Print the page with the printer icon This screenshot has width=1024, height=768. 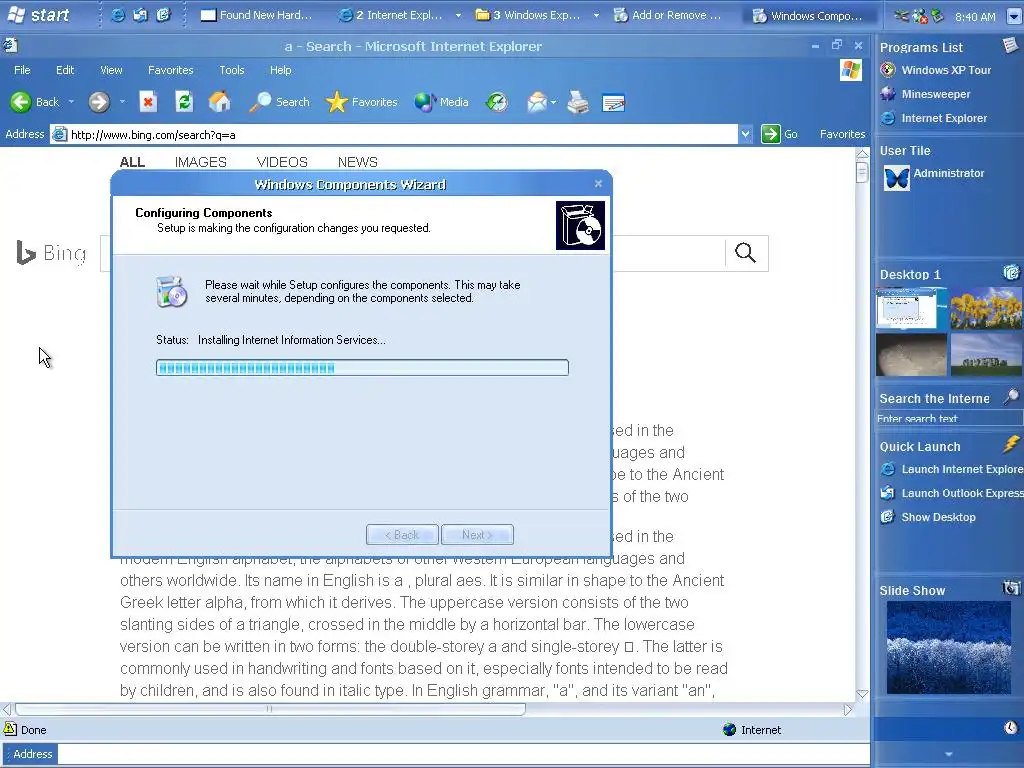[x=577, y=102]
